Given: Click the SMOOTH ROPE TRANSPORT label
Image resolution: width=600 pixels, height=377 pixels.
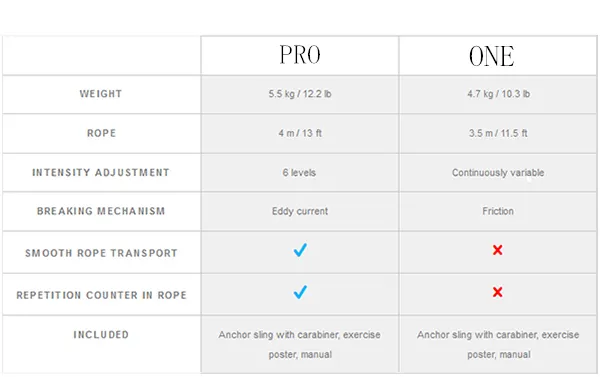Looking at the screenshot, I should tap(101, 253).
